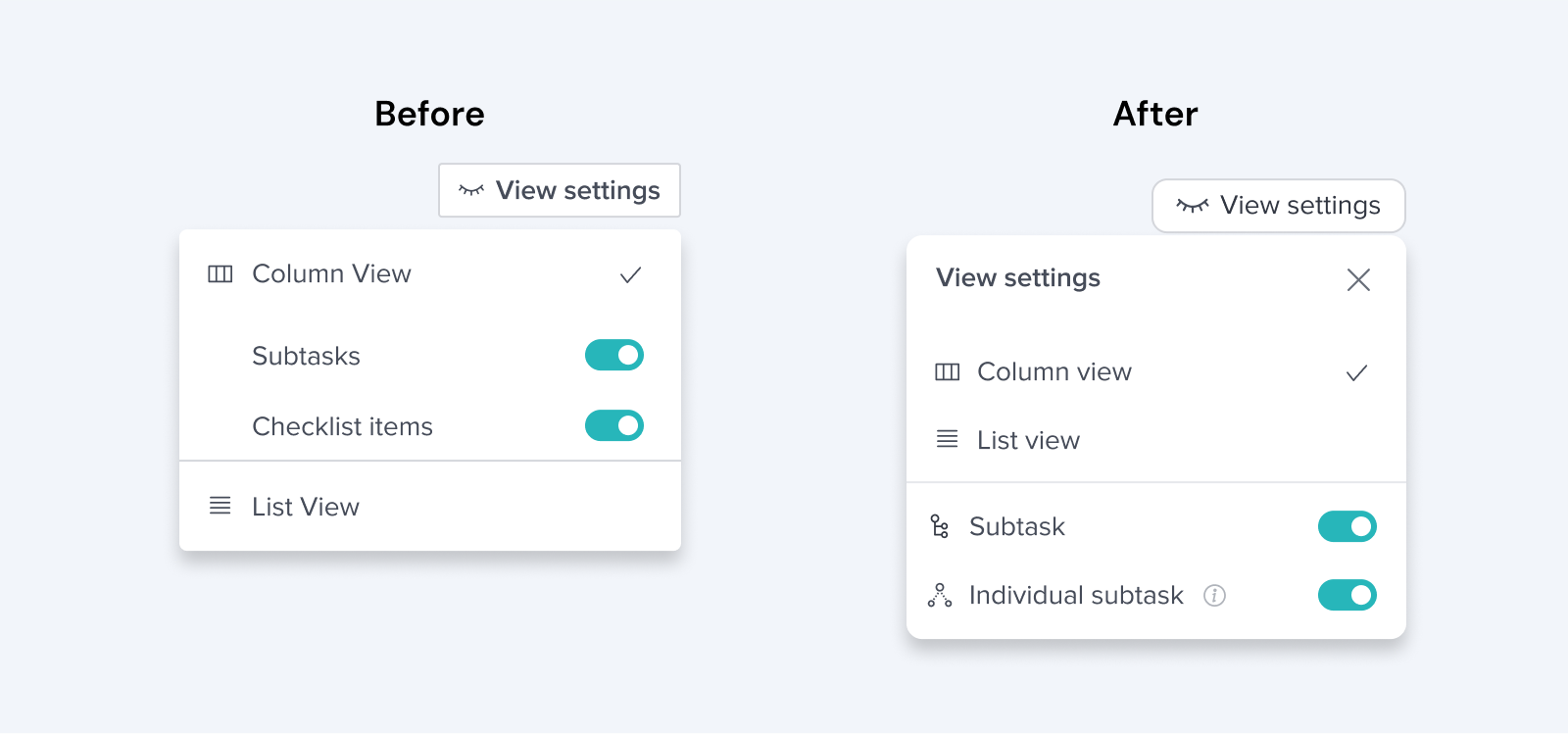Close the View settings popup with X
The width and height of the screenshot is (1568, 734).
pyautogui.click(x=1358, y=280)
